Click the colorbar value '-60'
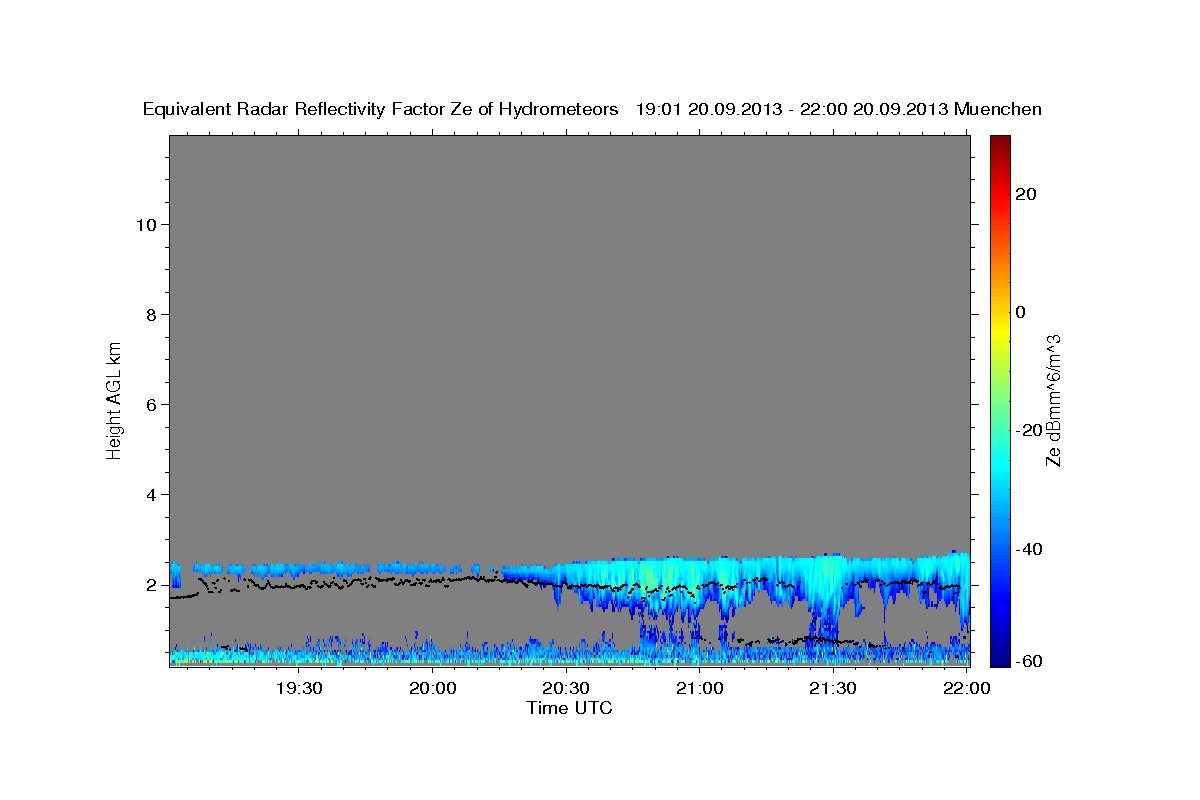The image size is (1200, 800). [x=1029, y=662]
